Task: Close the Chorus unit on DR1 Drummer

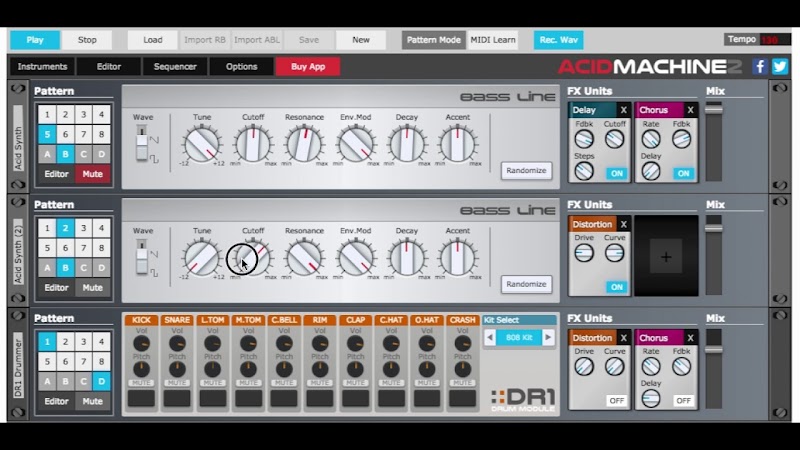Action: point(690,338)
